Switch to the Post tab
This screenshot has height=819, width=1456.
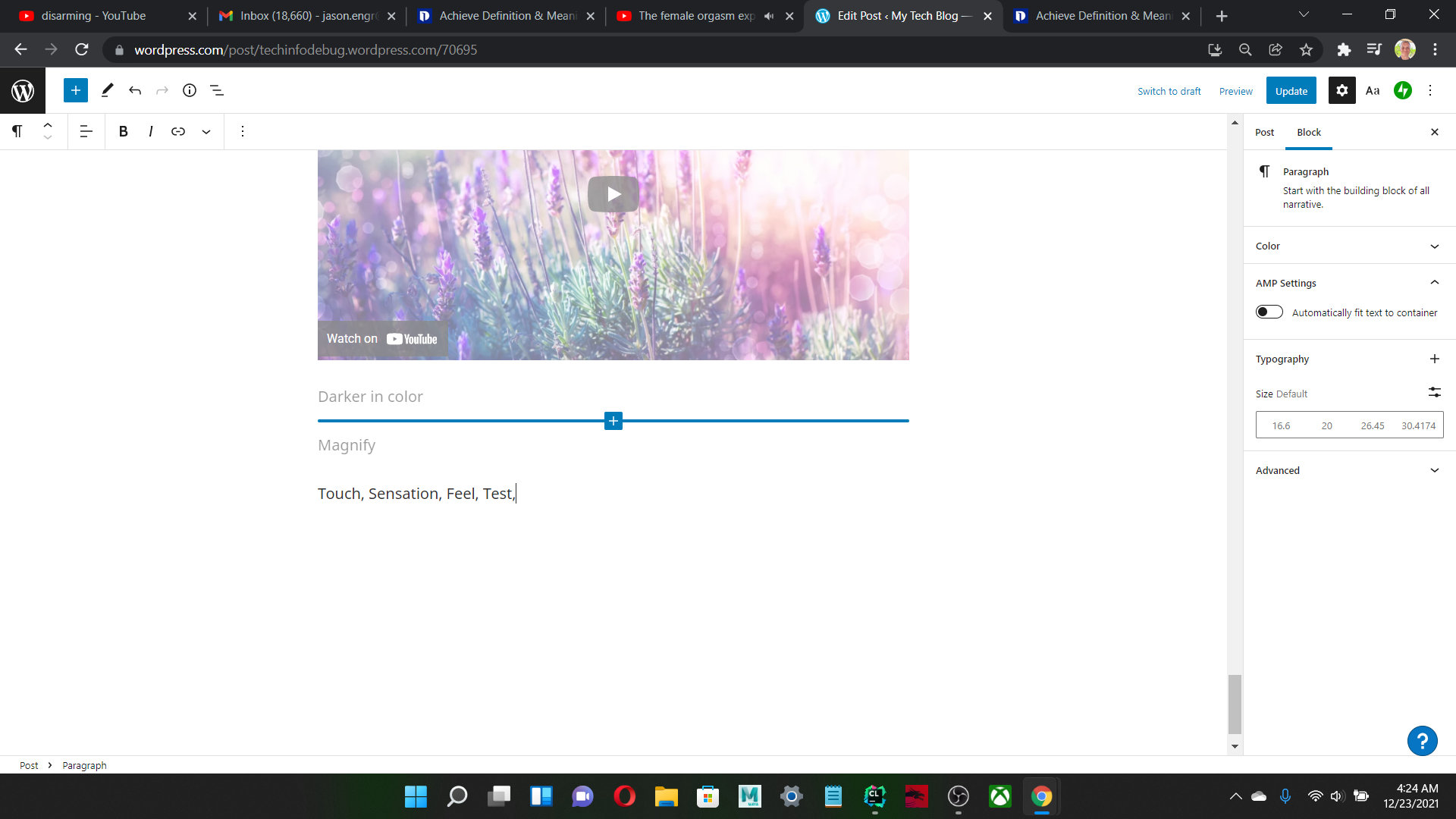click(1264, 132)
